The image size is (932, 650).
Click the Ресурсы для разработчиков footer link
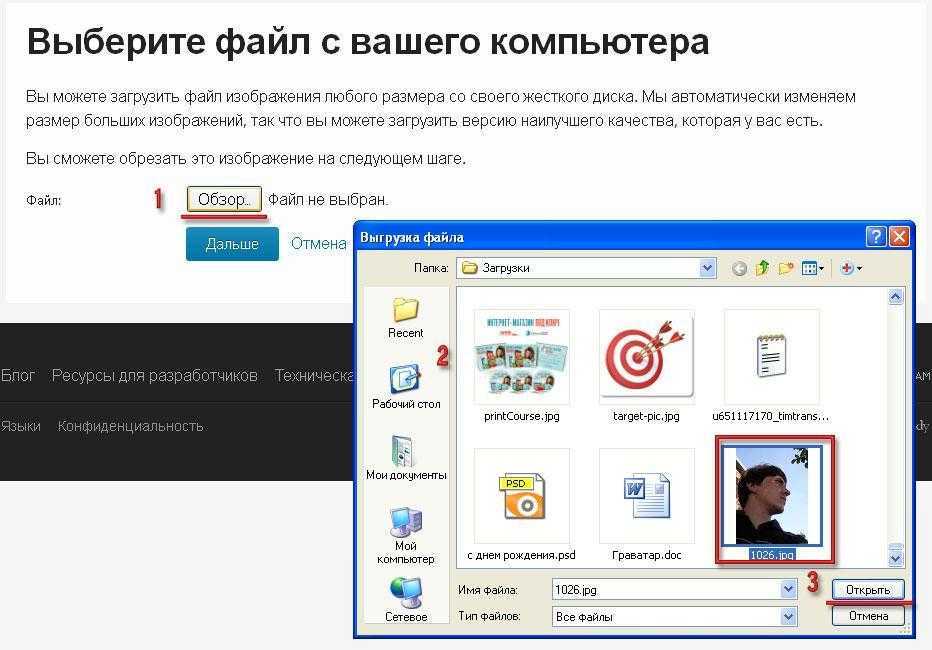coord(154,376)
